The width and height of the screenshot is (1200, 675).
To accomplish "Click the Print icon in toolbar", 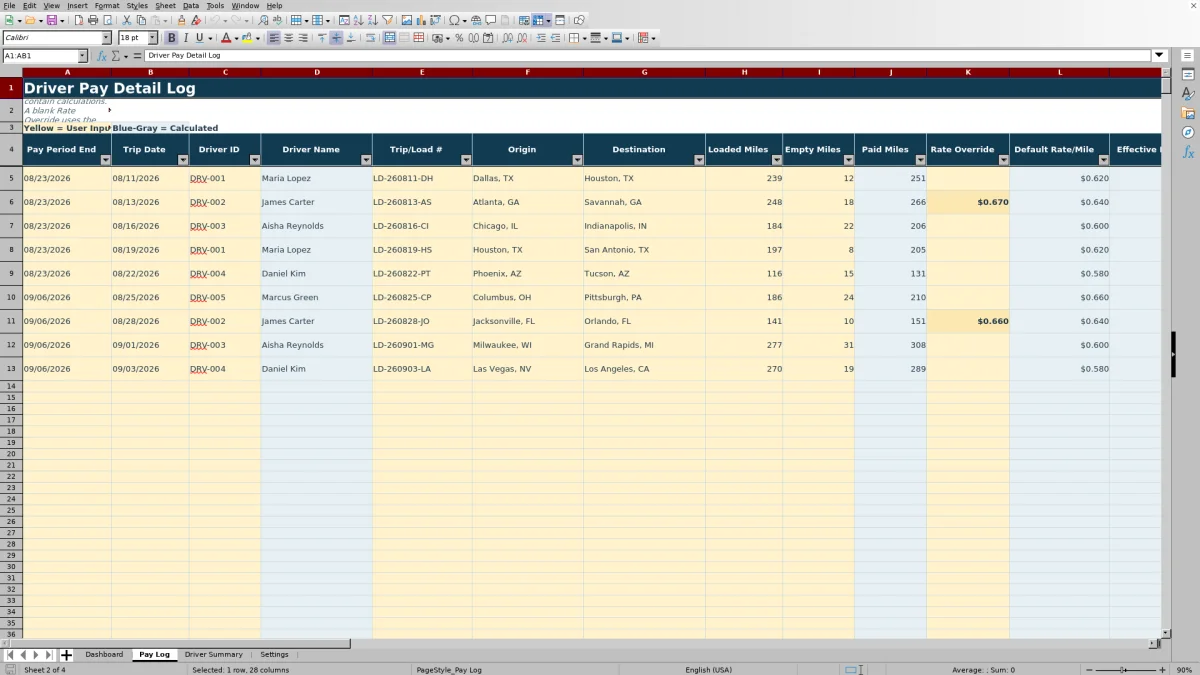I will (x=93, y=20).
